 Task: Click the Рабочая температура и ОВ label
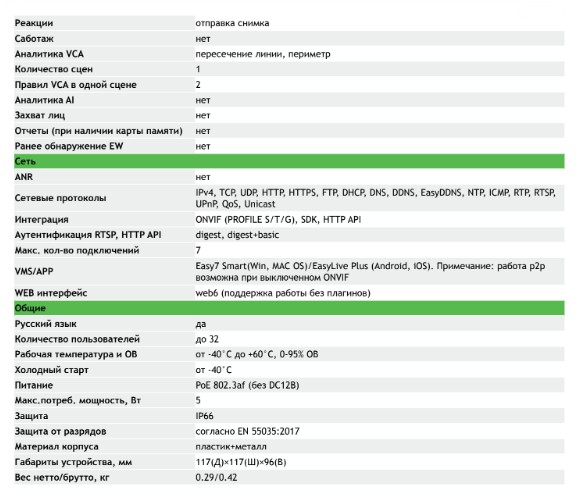click(76, 354)
